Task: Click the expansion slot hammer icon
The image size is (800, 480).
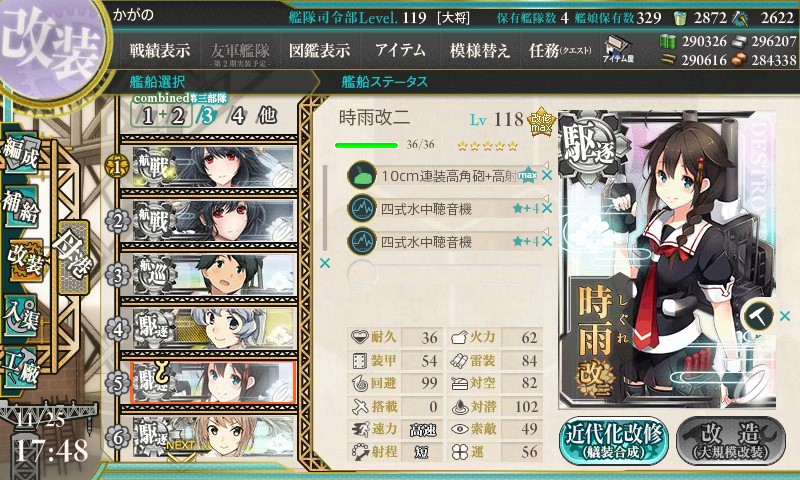Action: (x=758, y=316)
